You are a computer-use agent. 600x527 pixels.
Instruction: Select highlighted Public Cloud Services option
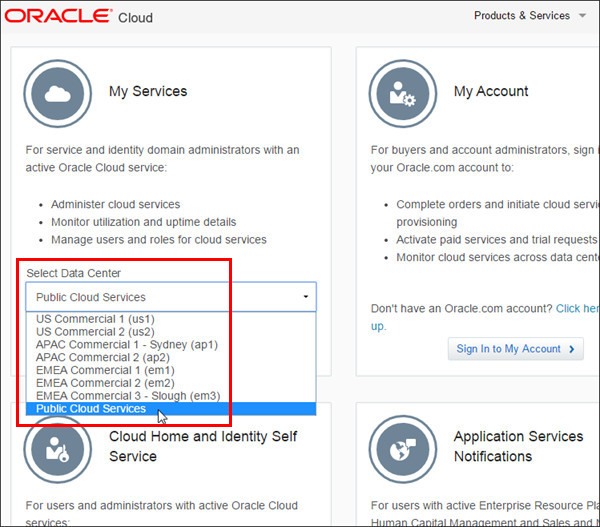pyautogui.click(x=171, y=408)
